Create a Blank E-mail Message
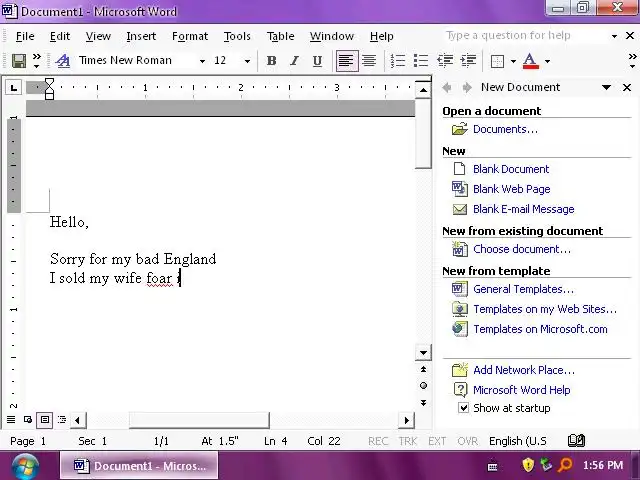This screenshot has width=640, height=480. pos(524,209)
